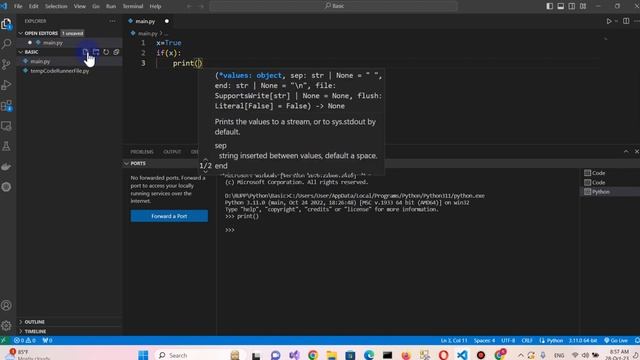Open tempCodeRunnerFile.py in explorer
The image size is (640, 360).
pyautogui.click(x=60, y=71)
